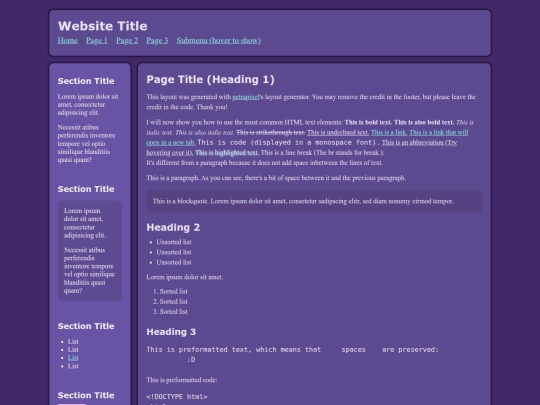Image resolution: width=540 pixels, height=405 pixels.
Task: Navigate to Page 3
Action: (157, 40)
